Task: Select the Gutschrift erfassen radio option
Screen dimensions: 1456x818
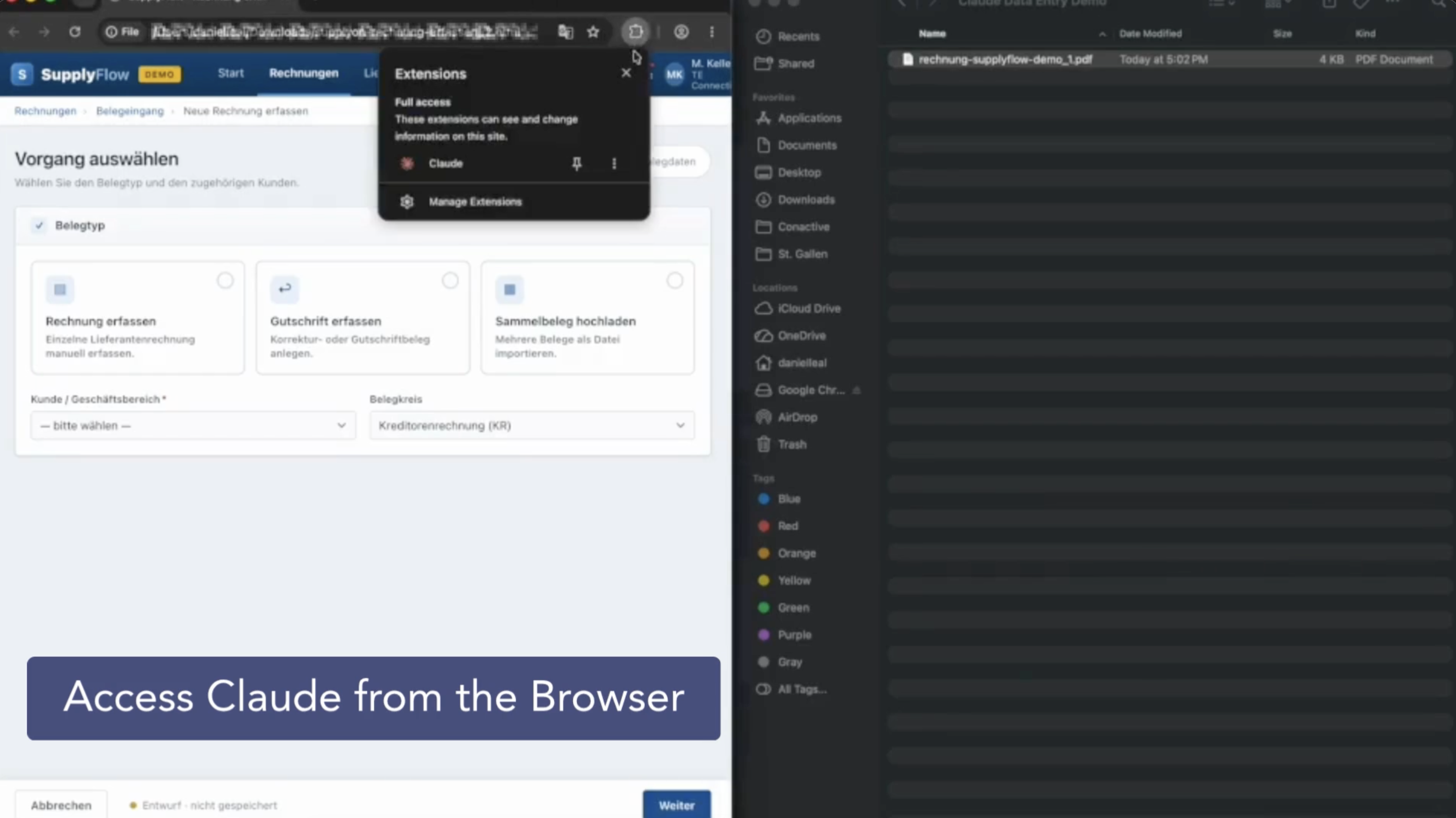Action: (x=450, y=281)
